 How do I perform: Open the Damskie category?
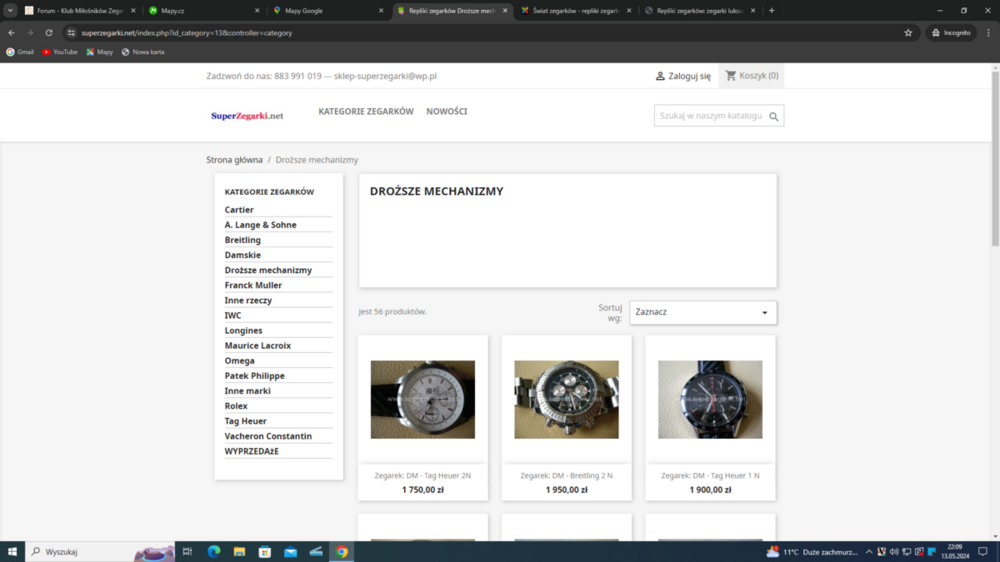(242, 255)
